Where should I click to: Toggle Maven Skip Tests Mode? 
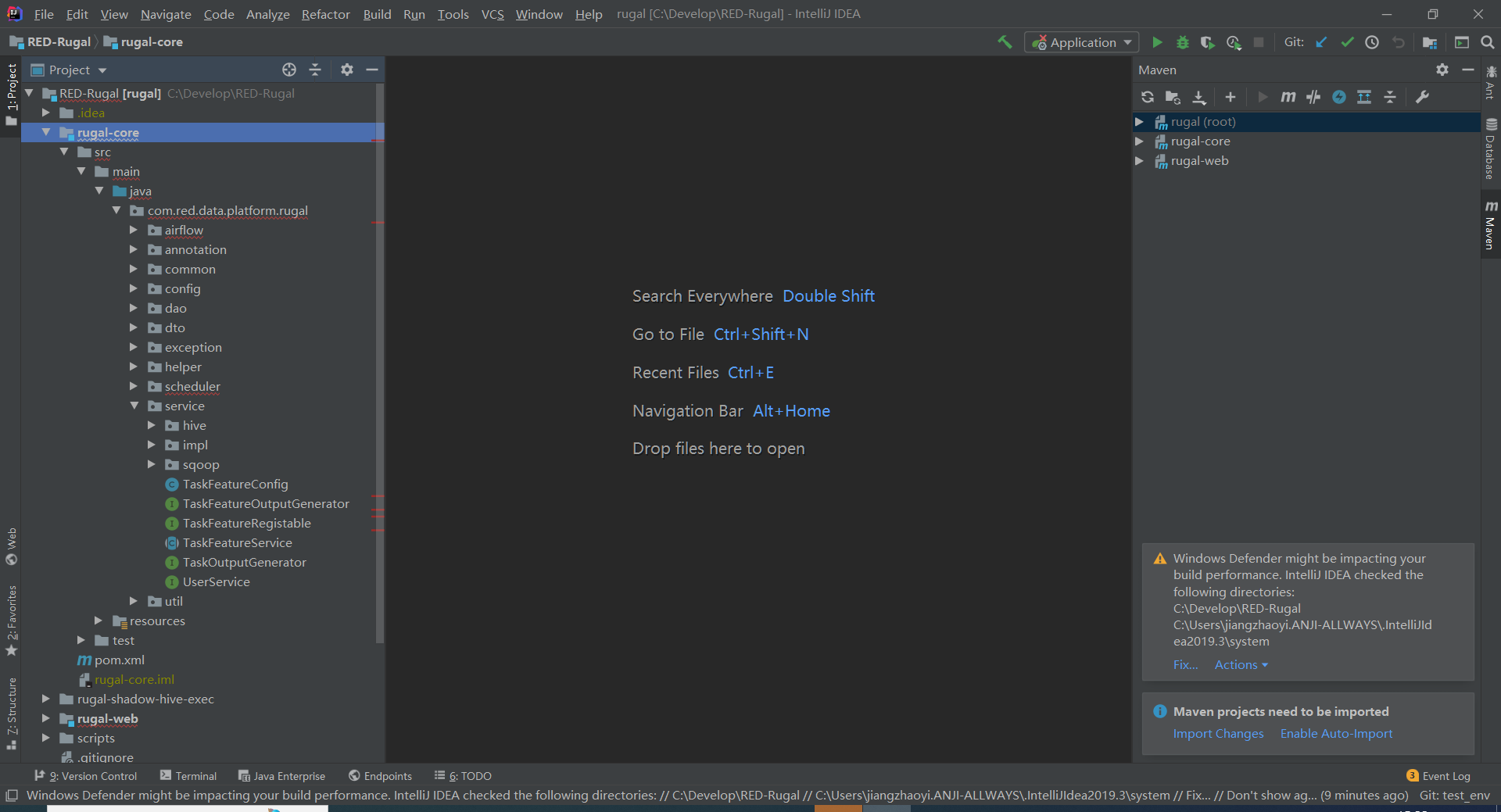[x=1339, y=97]
